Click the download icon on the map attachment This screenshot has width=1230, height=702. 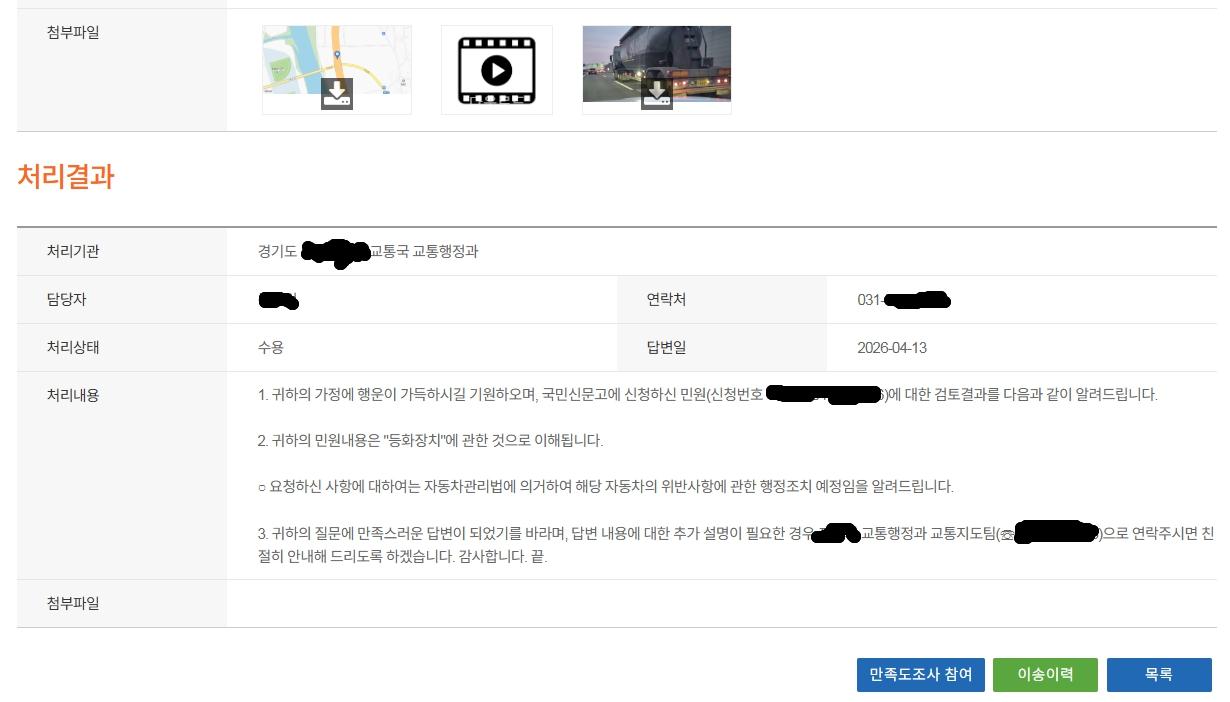click(x=337, y=92)
